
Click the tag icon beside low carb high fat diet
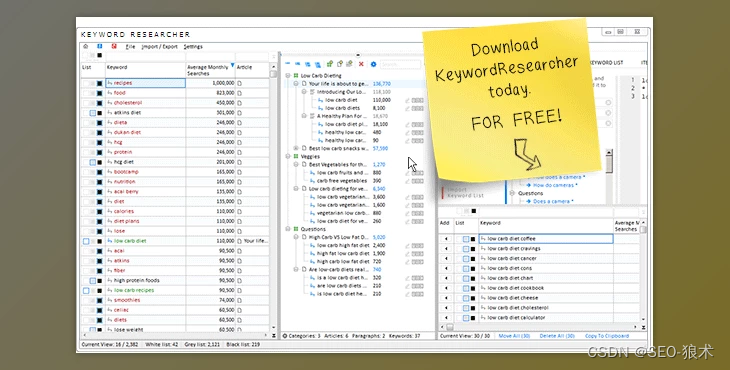[418, 246]
